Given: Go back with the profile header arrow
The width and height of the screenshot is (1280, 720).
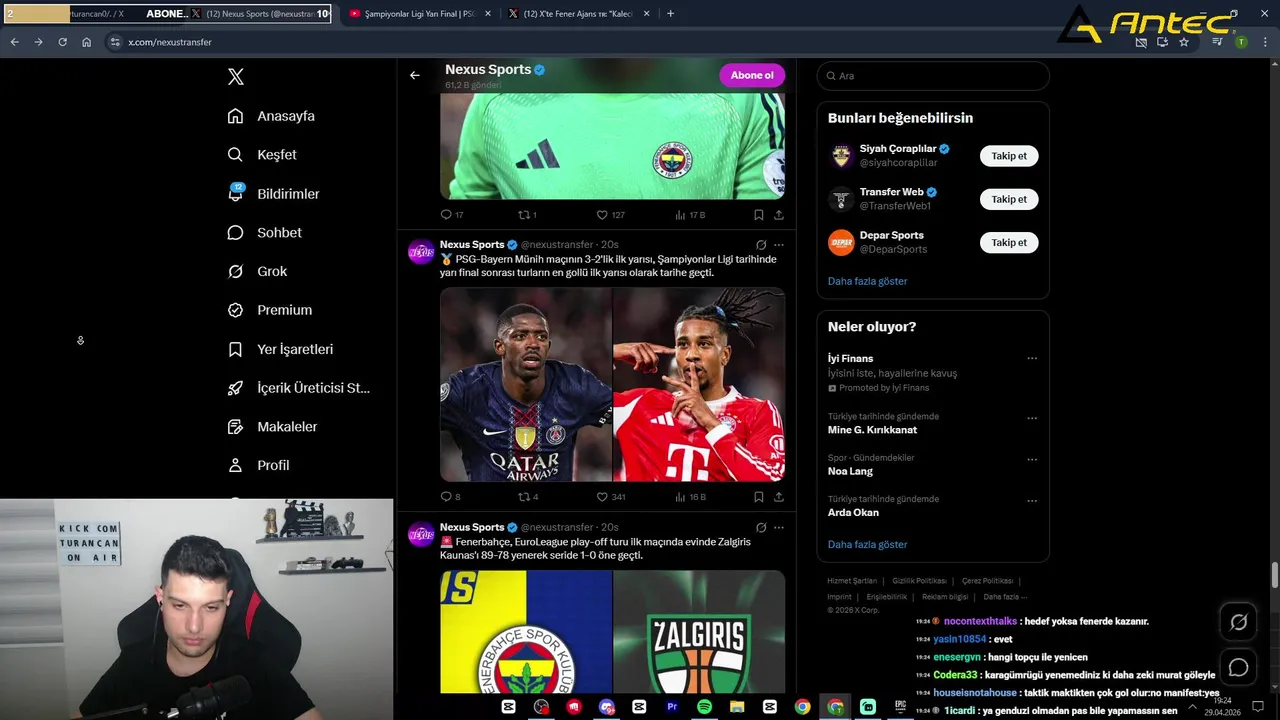Looking at the screenshot, I should pos(414,75).
